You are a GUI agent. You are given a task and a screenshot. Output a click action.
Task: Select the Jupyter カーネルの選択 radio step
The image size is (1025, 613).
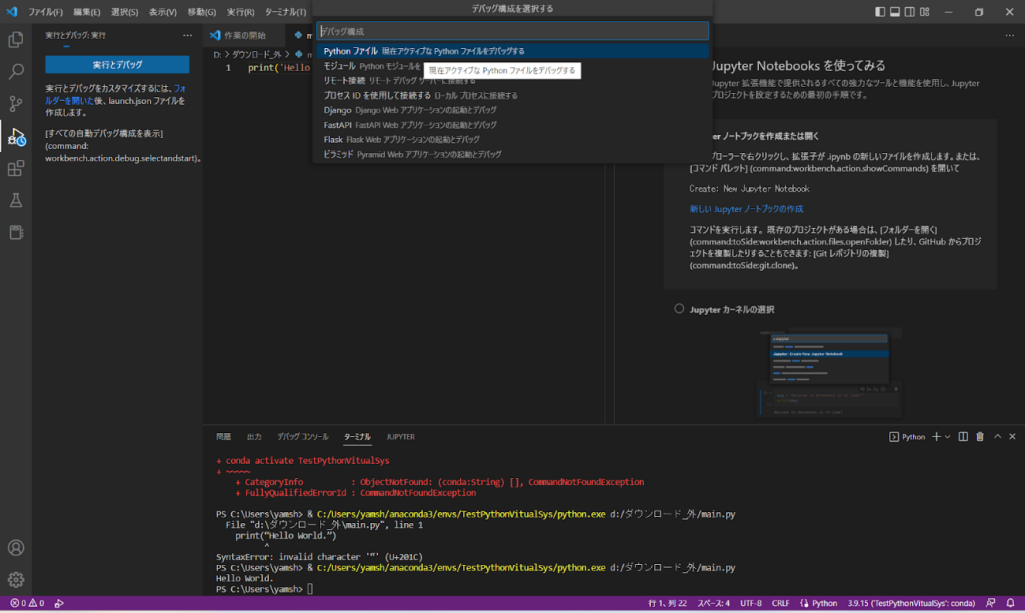point(679,308)
